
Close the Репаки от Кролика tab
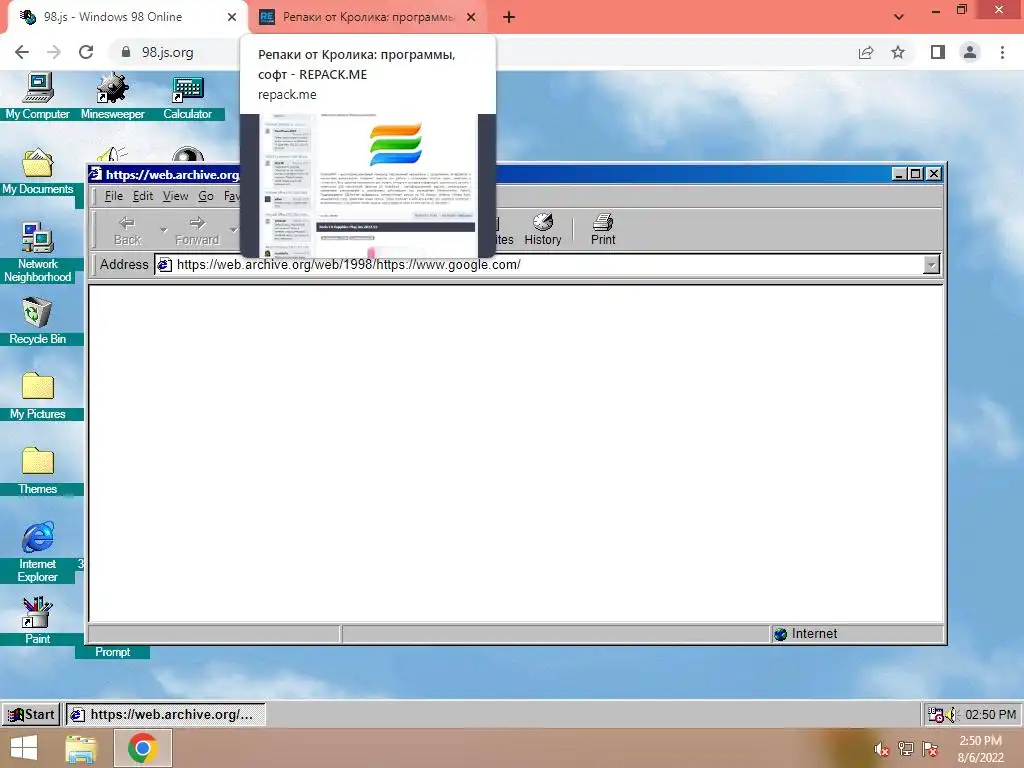tap(471, 17)
